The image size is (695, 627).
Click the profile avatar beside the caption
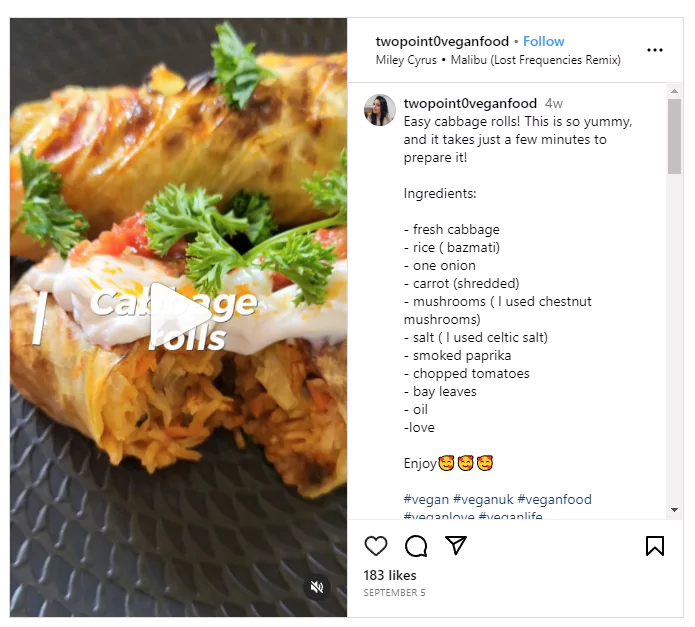click(x=380, y=110)
